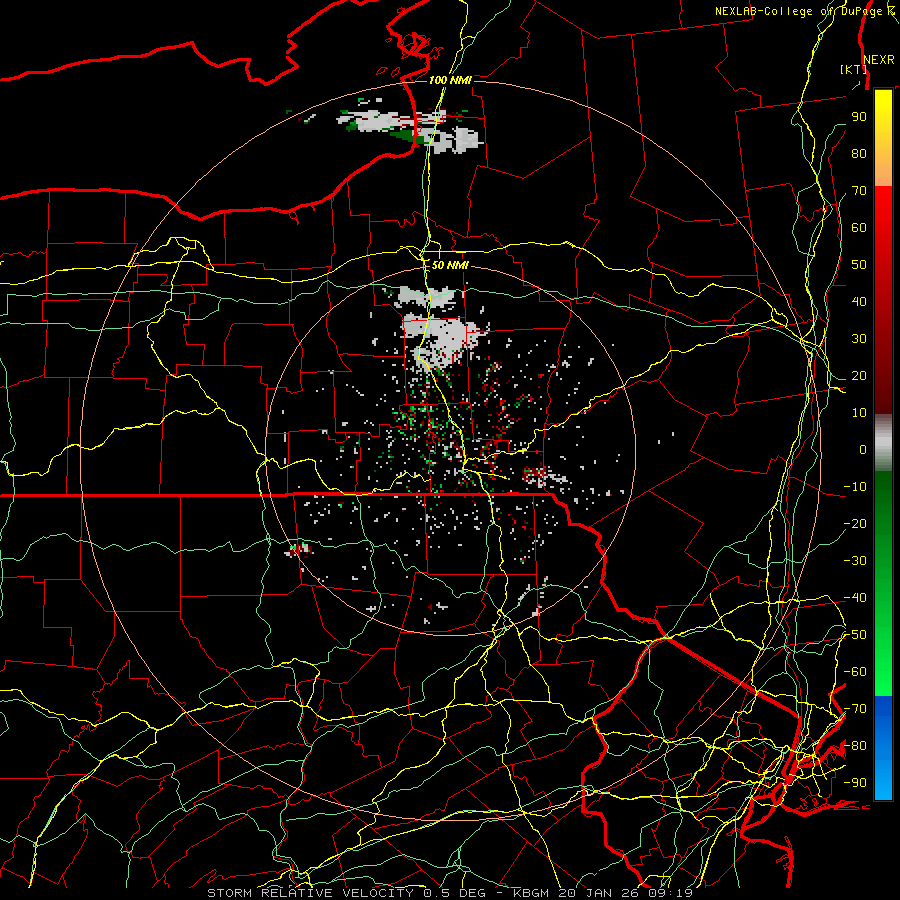This screenshot has width=900, height=900.
Task: Click the -20 value on velocity scale
Action: point(855,523)
